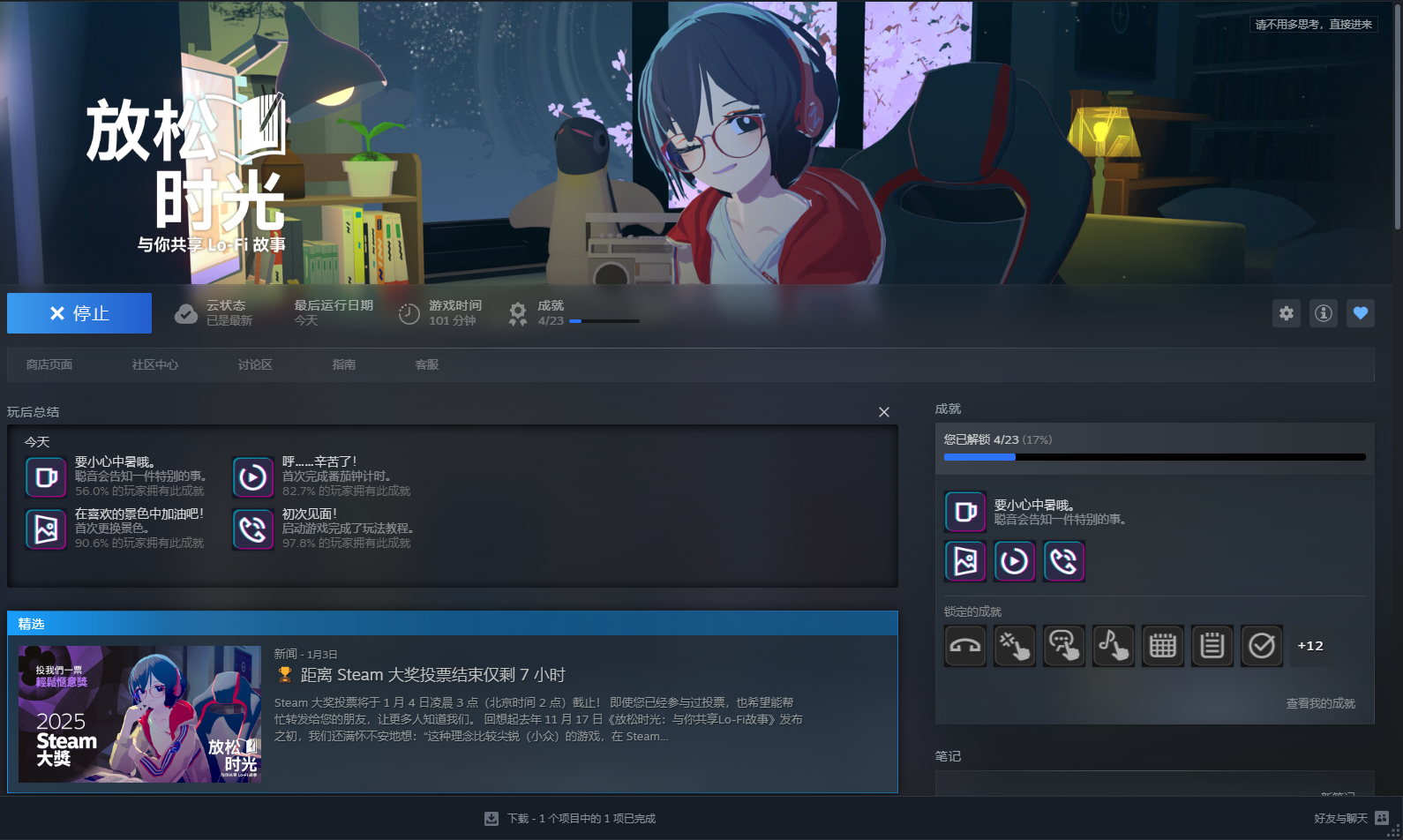This screenshot has height=840, width=1403.
Task: Click locked hang-up phone achievement icon
Action: (x=965, y=646)
